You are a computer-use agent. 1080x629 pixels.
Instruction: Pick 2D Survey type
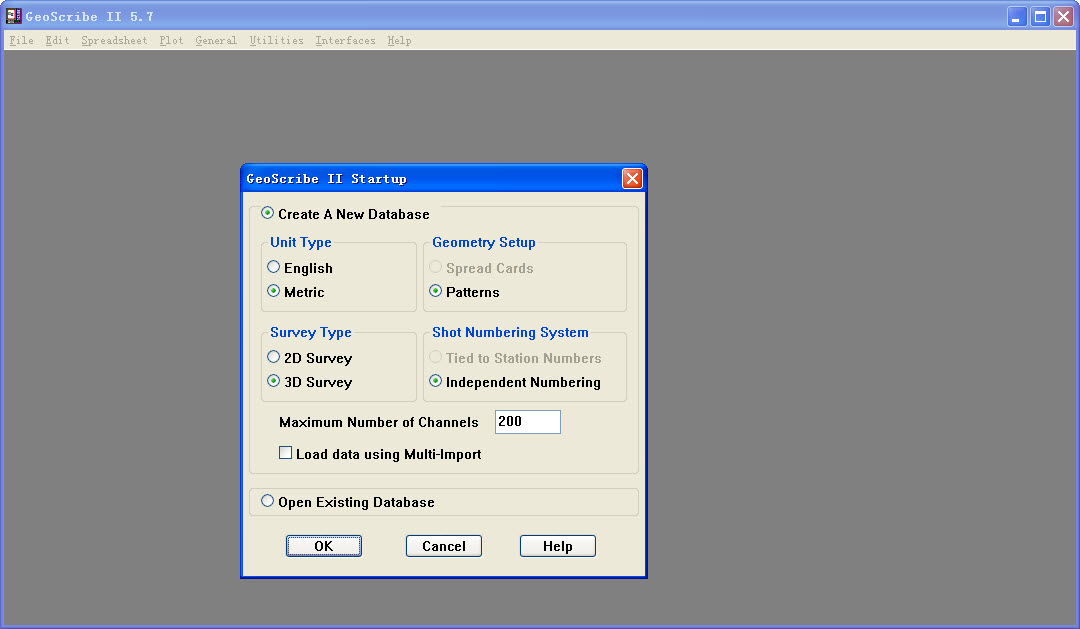pyautogui.click(x=273, y=357)
